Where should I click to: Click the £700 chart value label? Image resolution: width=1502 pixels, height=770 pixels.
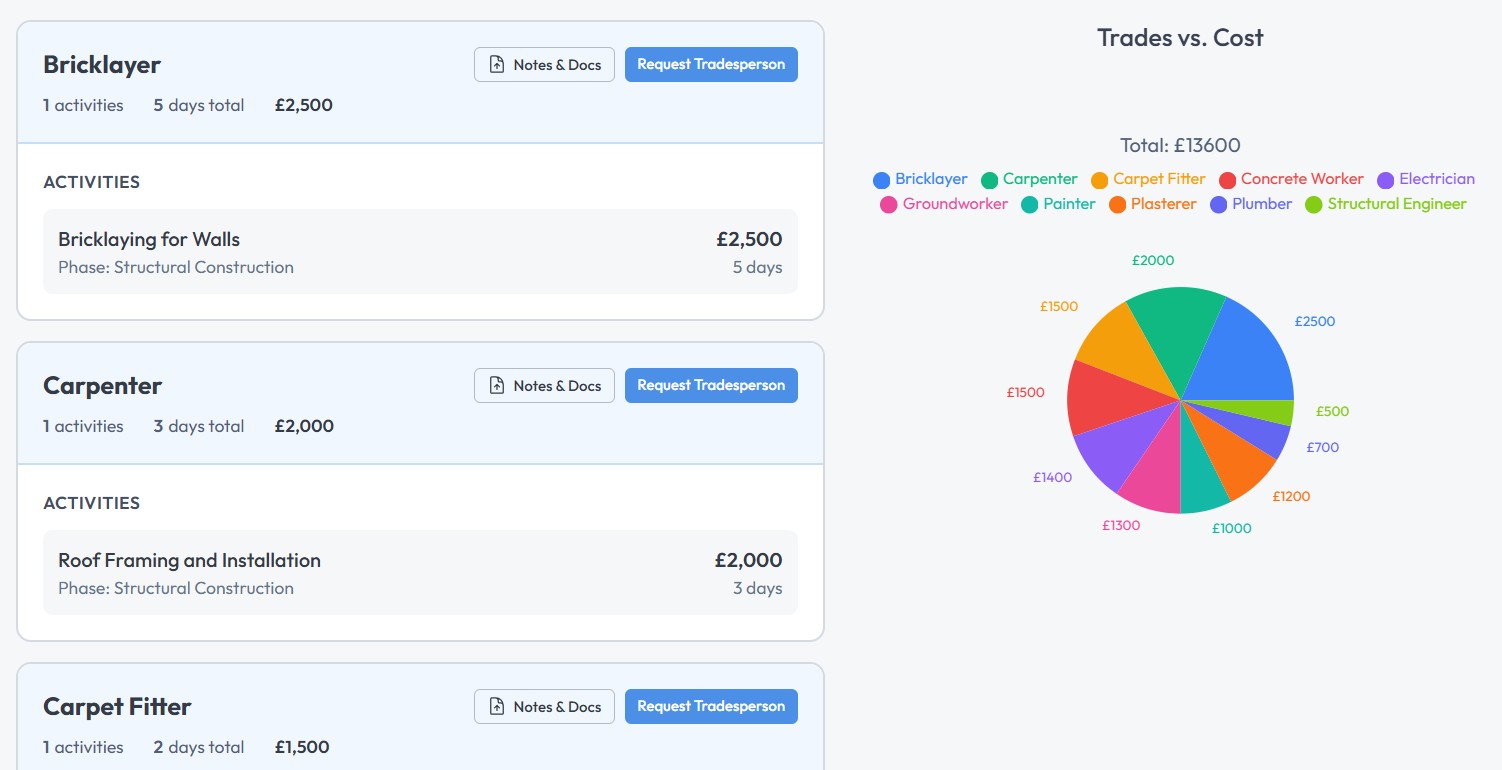pyautogui.click(x=1322, y=447)
